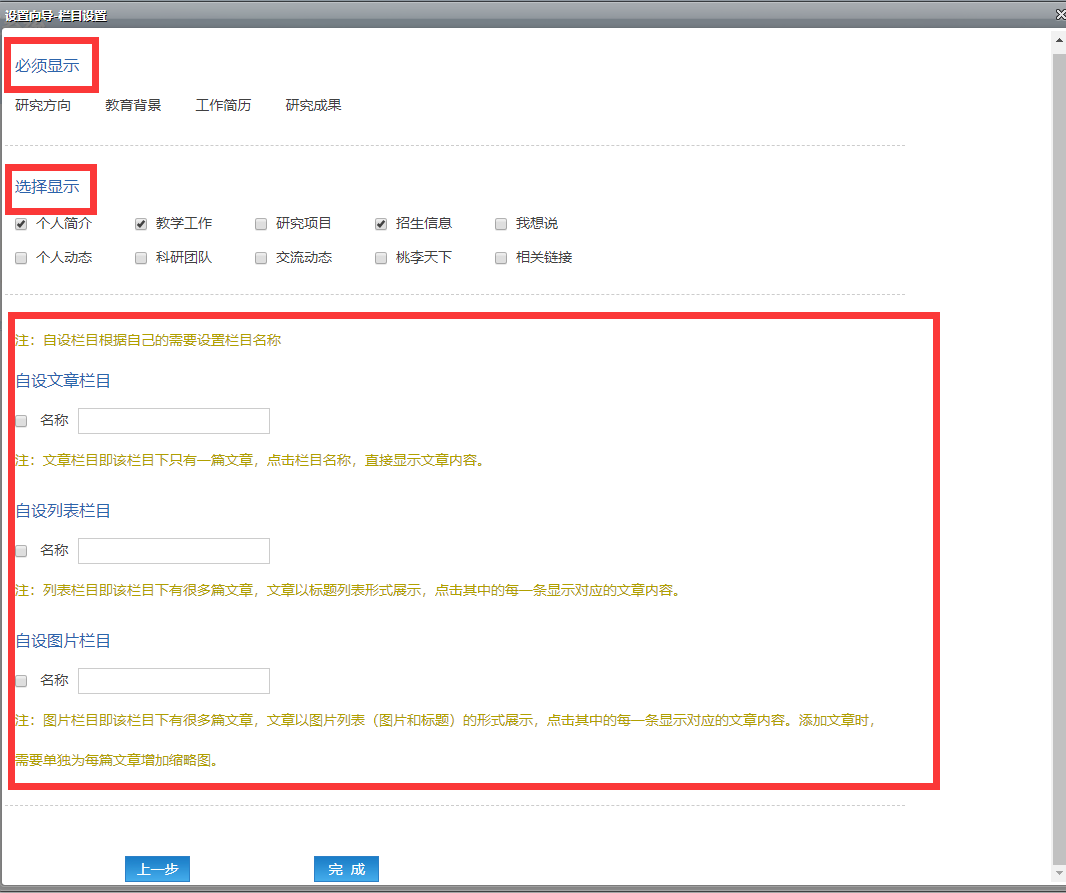Check the 科研团队 option

point(141,258)
